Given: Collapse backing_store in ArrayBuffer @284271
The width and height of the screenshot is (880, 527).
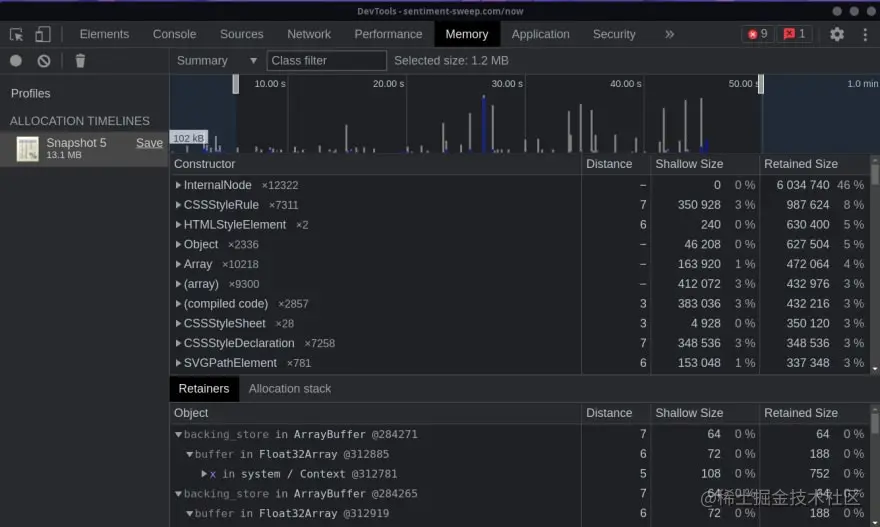Looking at the screenshot, I should pyautogui.click(x=178, y=434).
